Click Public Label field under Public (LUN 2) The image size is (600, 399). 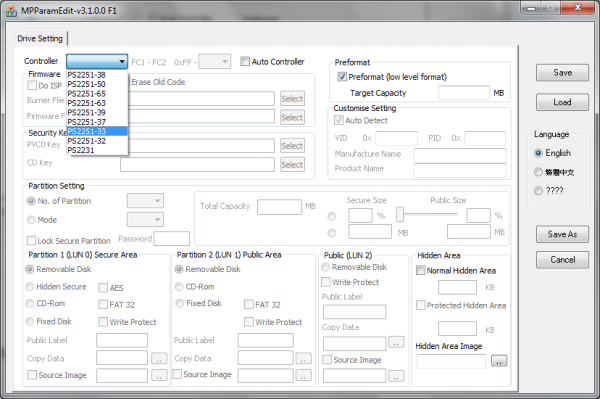(x=354, y=312)
